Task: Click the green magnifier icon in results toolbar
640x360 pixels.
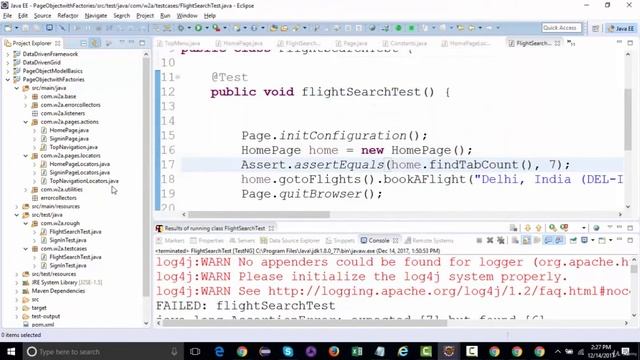Action: pos(553,228)
